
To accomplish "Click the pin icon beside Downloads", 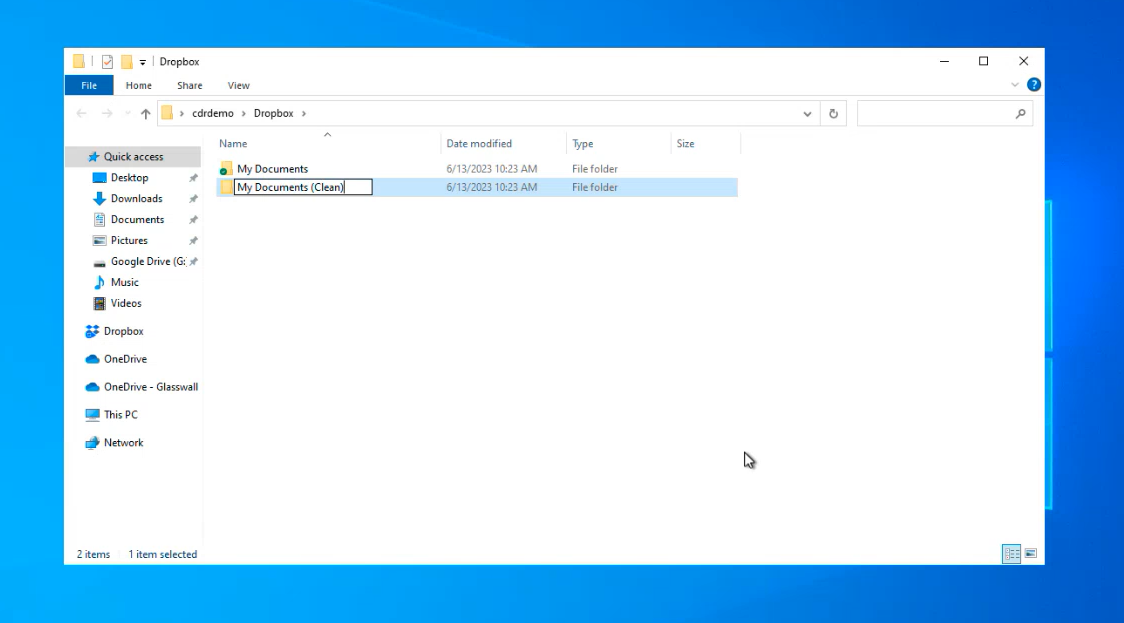I will pos(193,199).
